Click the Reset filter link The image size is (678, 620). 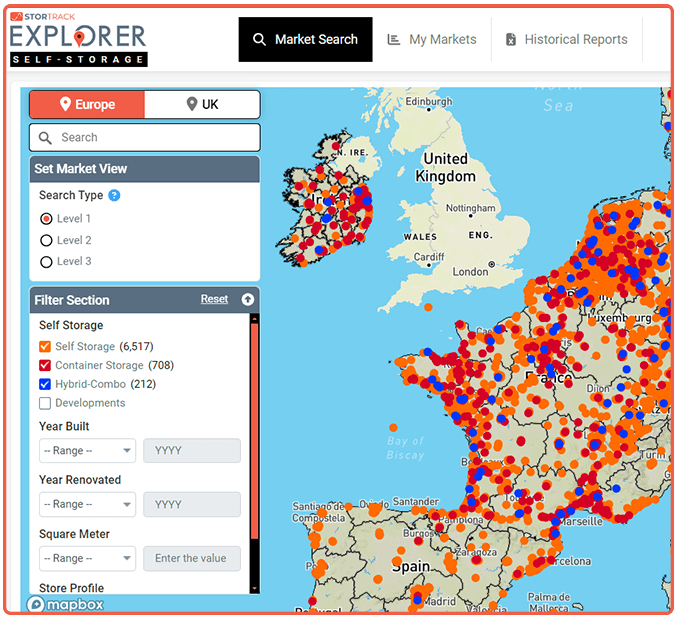(214, 299)
